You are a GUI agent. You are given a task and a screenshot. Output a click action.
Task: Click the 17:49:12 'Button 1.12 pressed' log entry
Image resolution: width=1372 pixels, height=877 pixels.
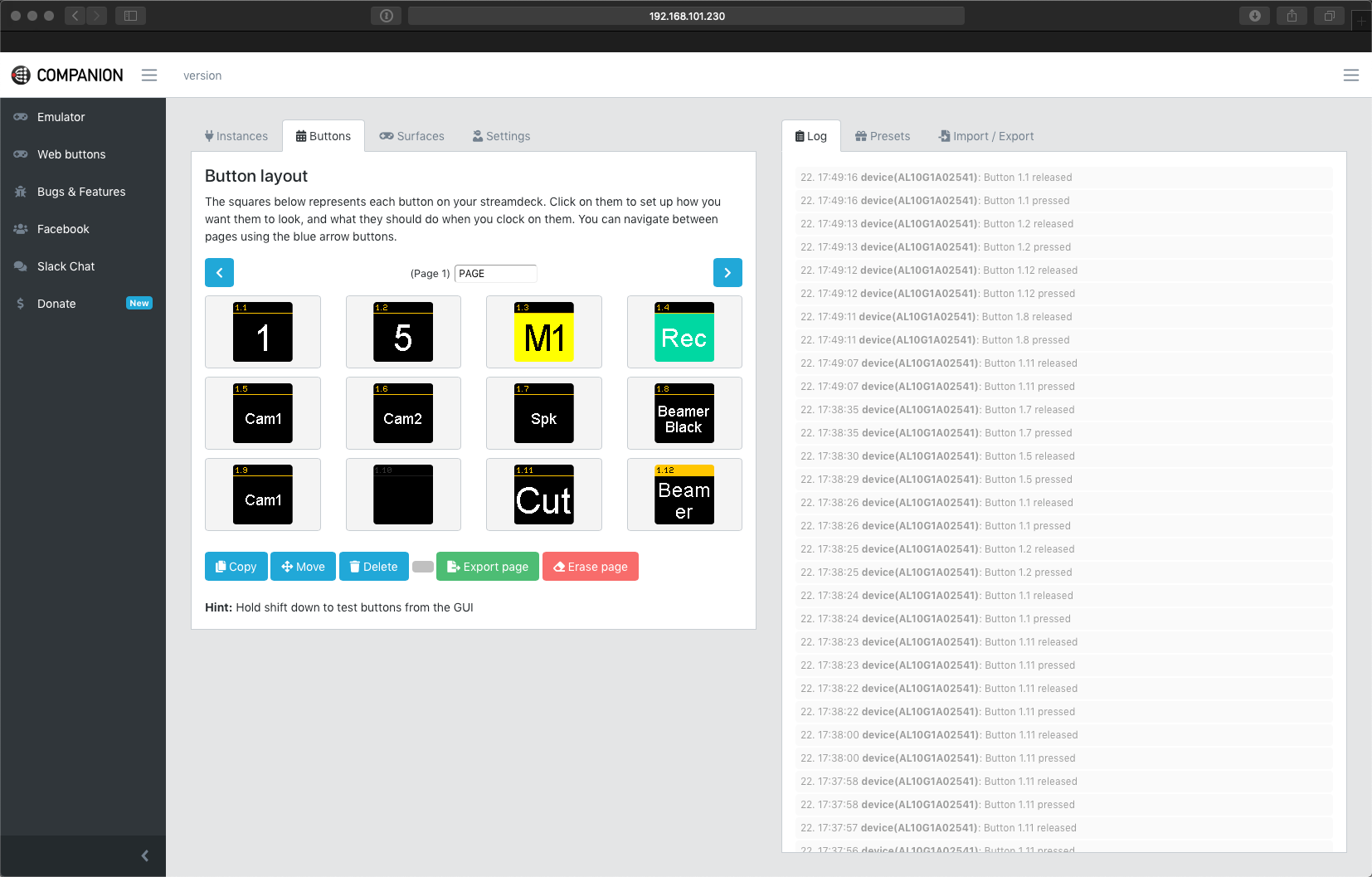click(1065, 294)
